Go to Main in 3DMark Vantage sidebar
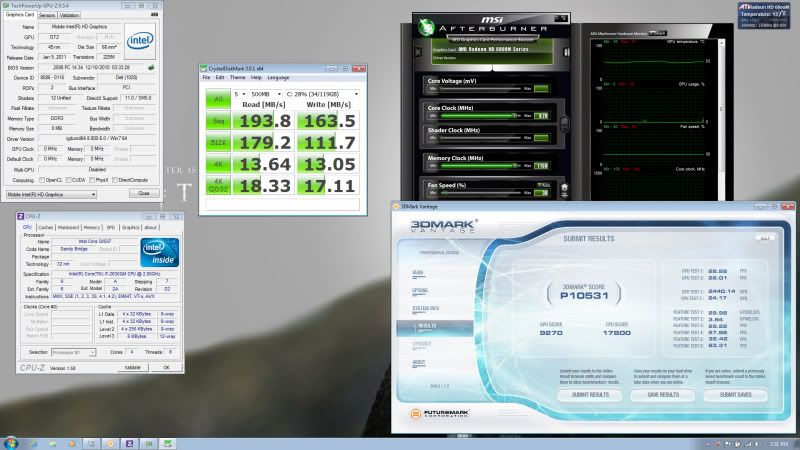This screenshot has height=450, width=800. (x=417, y=273)
